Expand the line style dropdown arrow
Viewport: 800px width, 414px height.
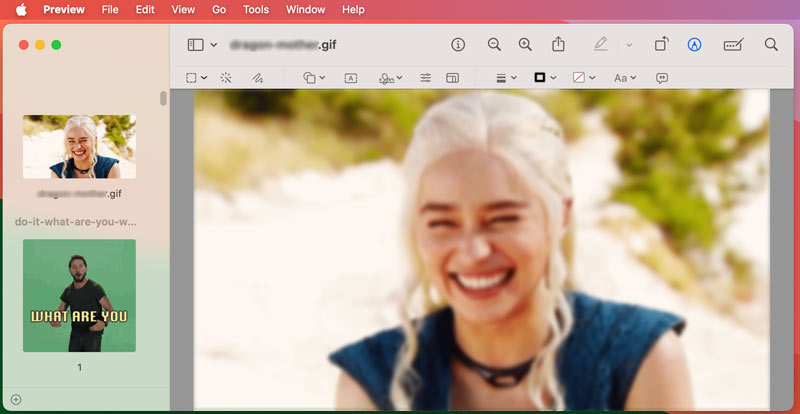514,78
